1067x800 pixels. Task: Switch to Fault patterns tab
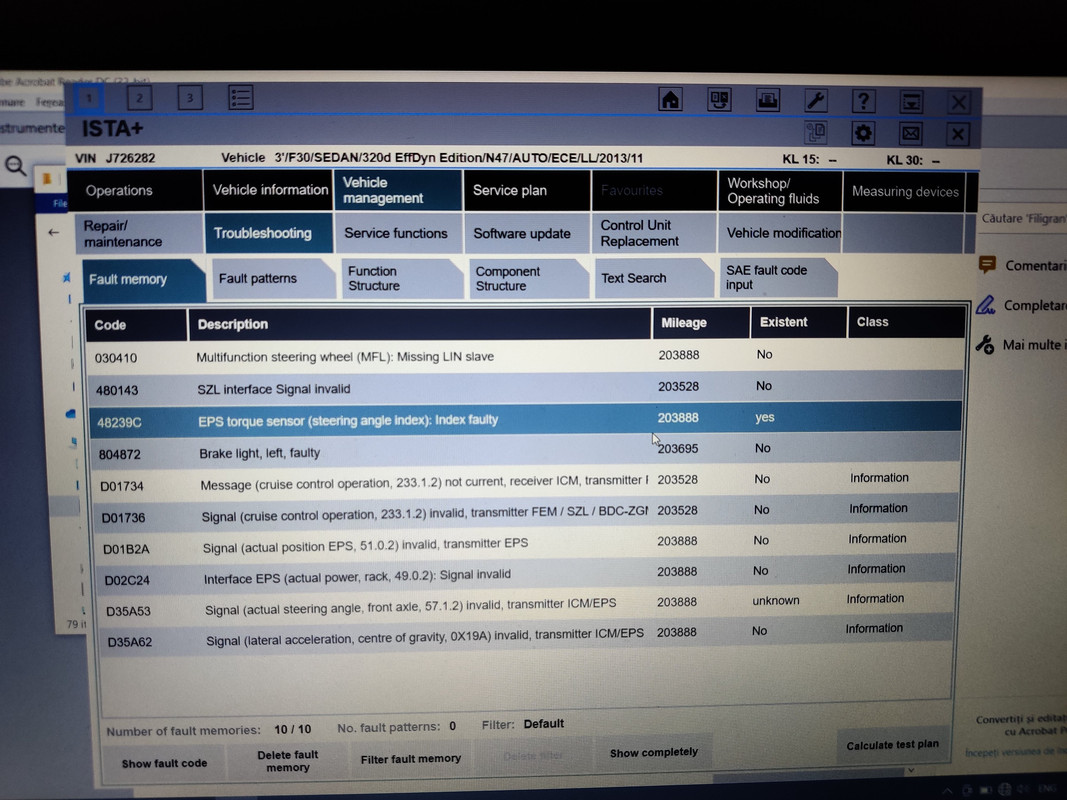(272, 279)
